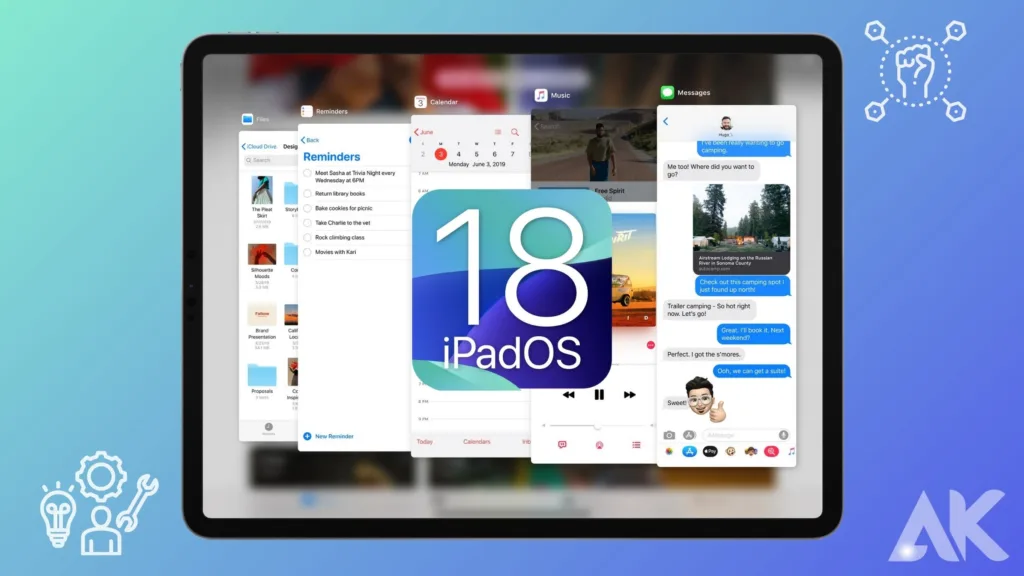Image resolution: width=1024 pixels, height=576 pixels.
Task: Open the lyrics icon in Music player
Action: click(562, 445)
